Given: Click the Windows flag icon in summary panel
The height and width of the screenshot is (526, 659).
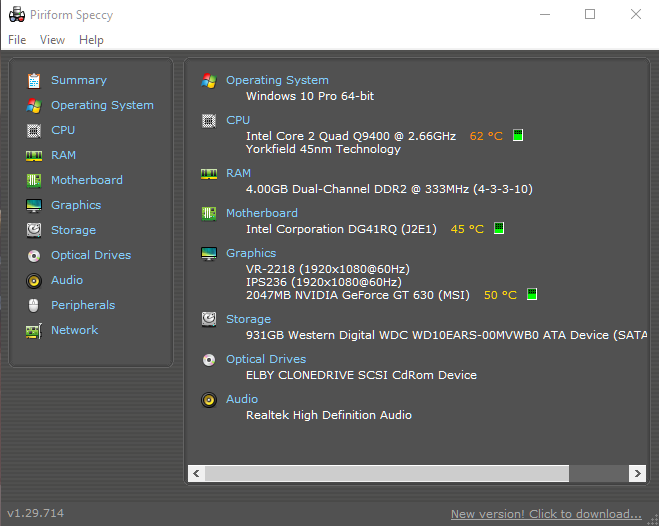Looking at the screenshot, I should [x=209, y=81].
